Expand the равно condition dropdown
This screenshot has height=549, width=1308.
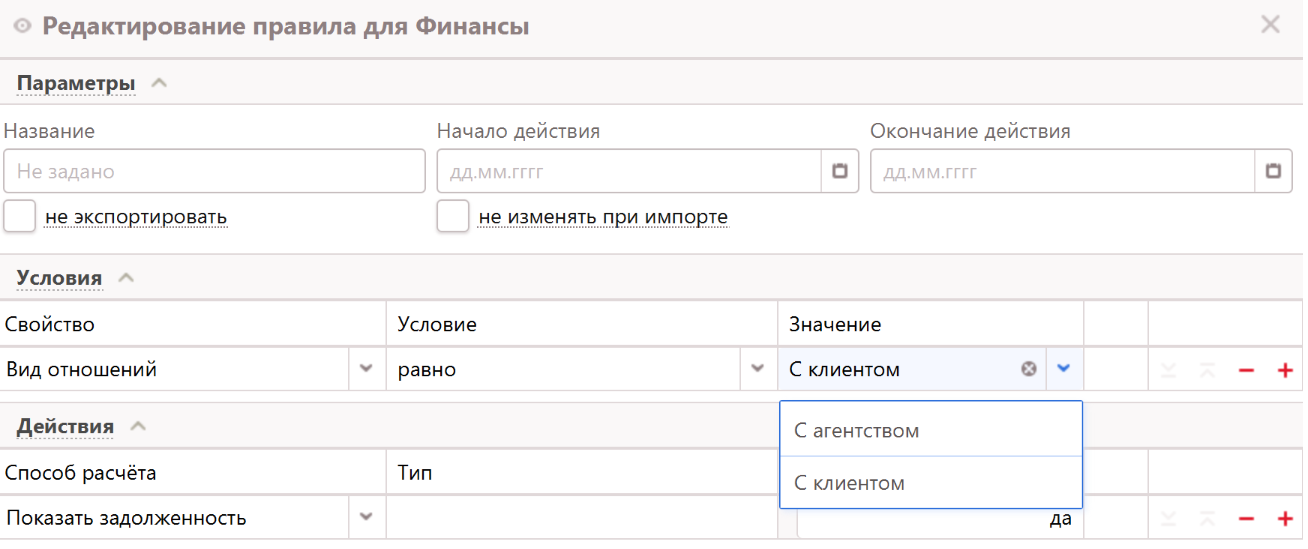pos(758,369)
